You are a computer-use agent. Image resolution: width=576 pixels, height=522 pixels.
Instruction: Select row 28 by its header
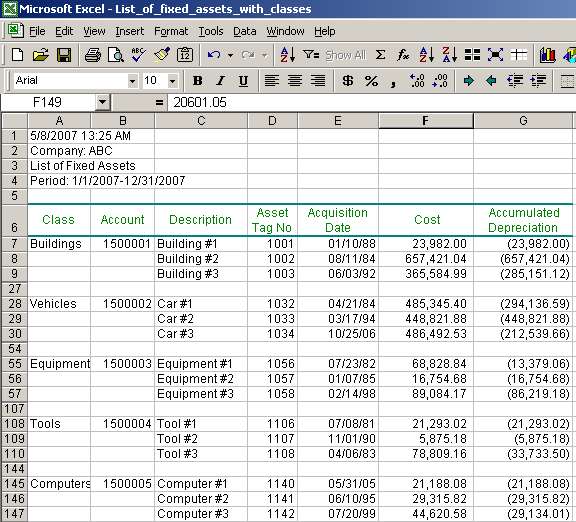click(15, 304)
